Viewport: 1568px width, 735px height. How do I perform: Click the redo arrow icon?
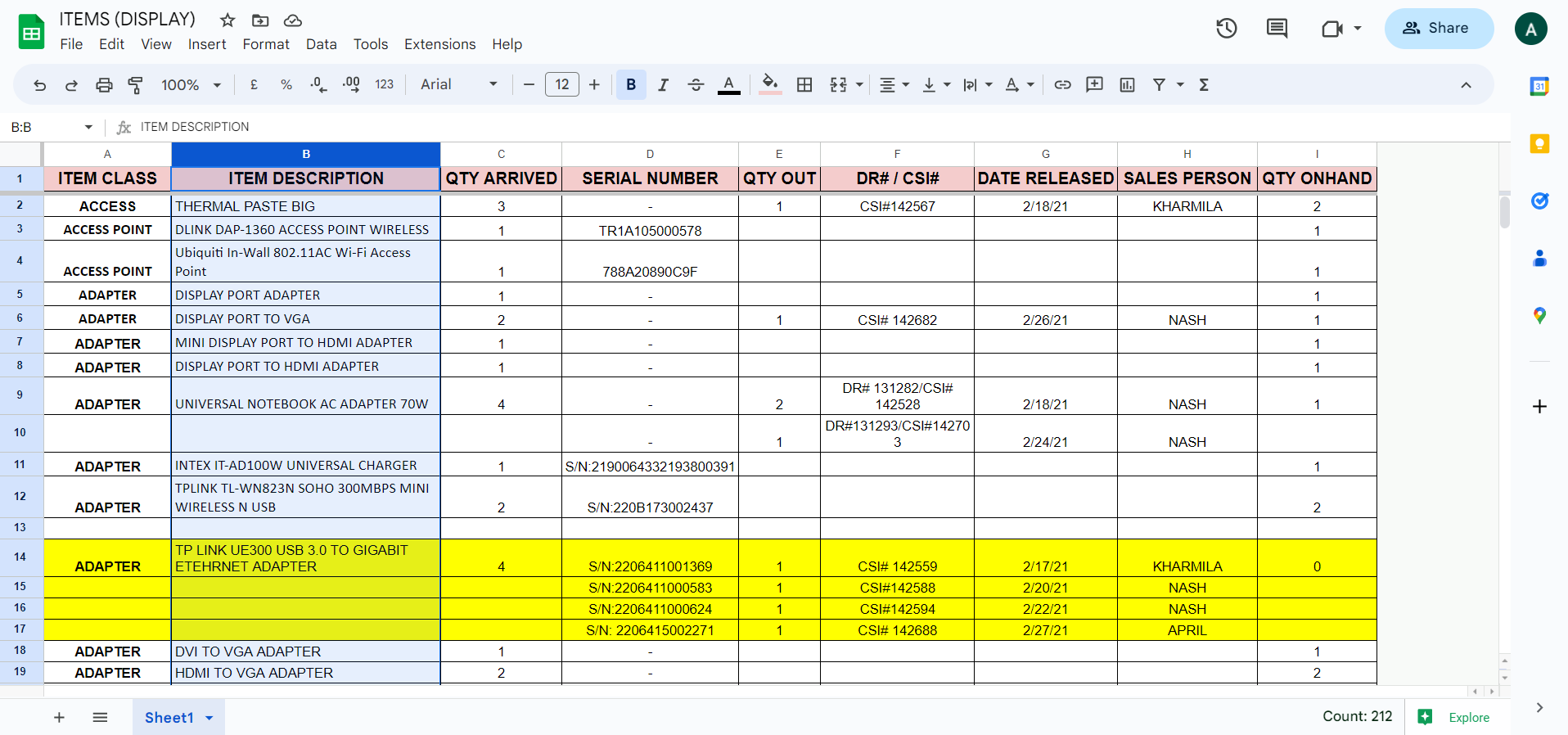tap(71, 85)
